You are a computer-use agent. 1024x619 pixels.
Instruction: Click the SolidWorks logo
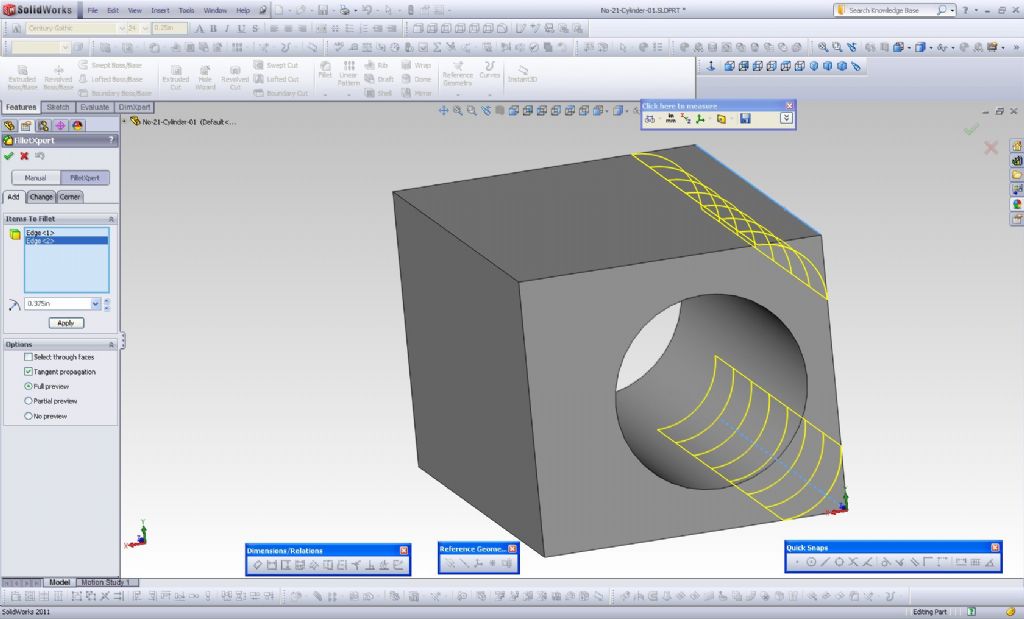(38, 10)
